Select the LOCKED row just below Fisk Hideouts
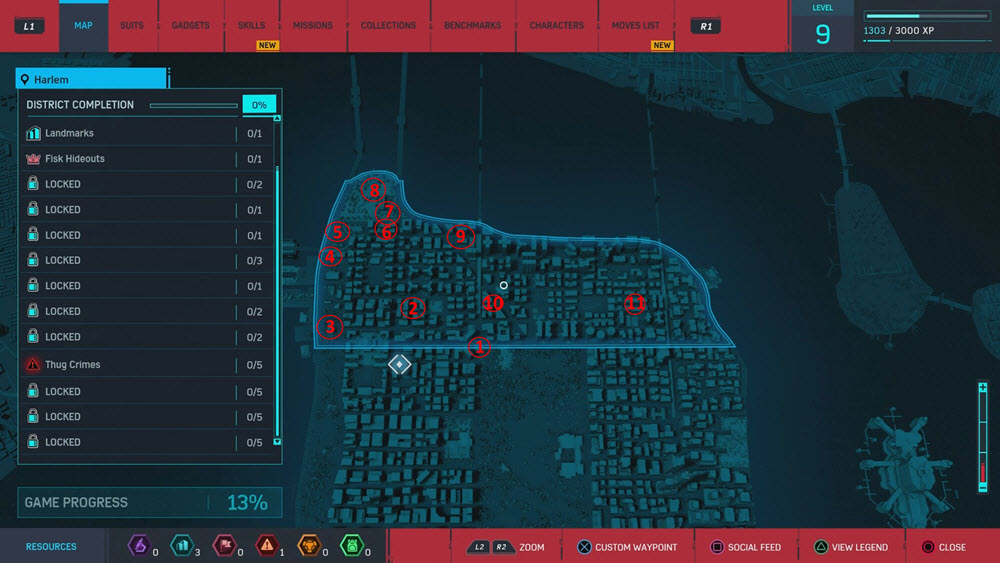This screenshot has height=563, width=1000. [145, 184]
